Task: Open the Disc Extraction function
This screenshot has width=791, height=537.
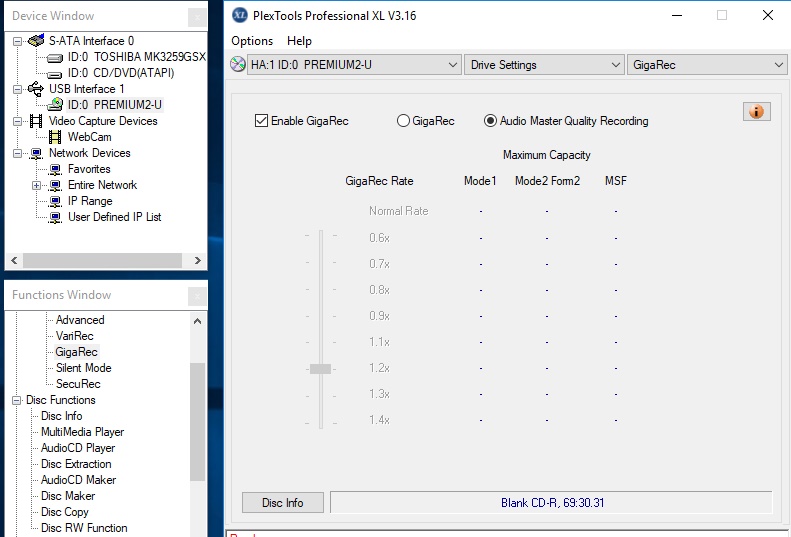Action: tap(76, 464)
